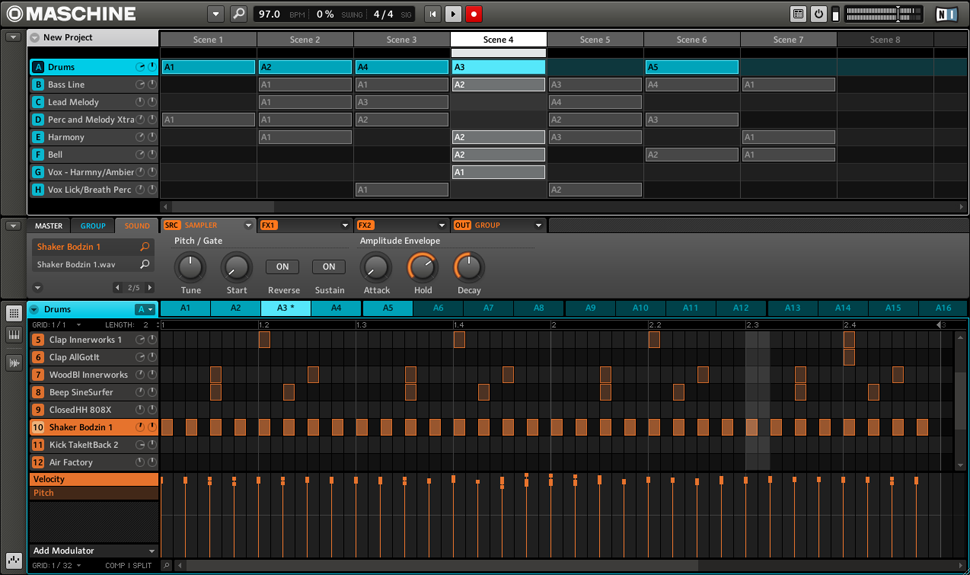
Task: Click the sound slot 7 pad for WoodBl Innerworks
Action: [x=38, y=375]
